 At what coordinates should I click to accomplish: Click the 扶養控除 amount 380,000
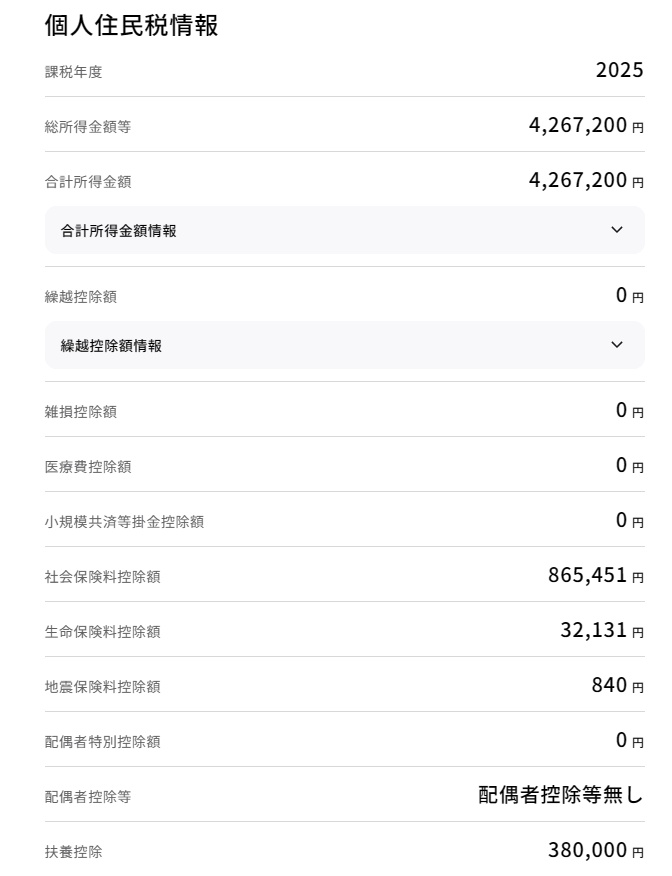[x=588, y=850]
